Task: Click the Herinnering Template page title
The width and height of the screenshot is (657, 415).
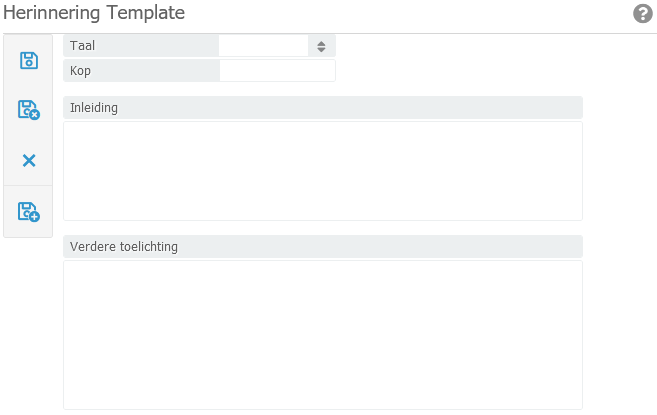Action: (x=94, y=14)
